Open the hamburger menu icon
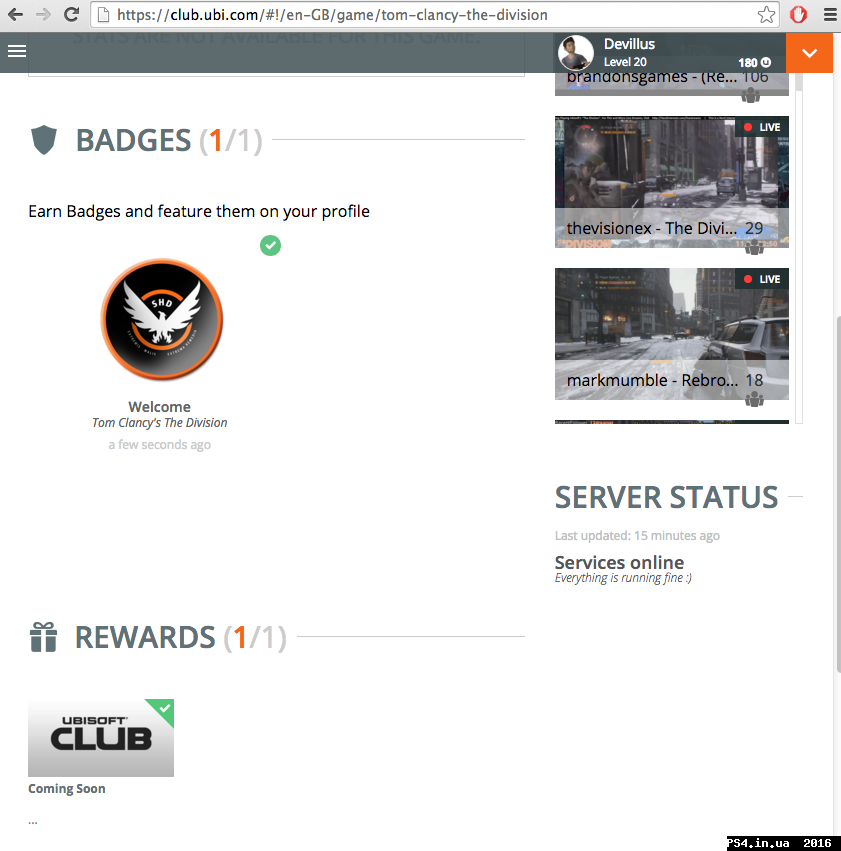This screenshot has height=851, width=841. tap(16, 51)
